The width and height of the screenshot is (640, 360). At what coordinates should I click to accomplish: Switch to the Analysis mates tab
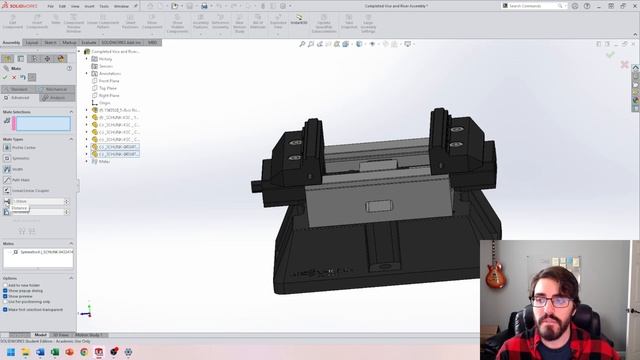coord(57,98)
